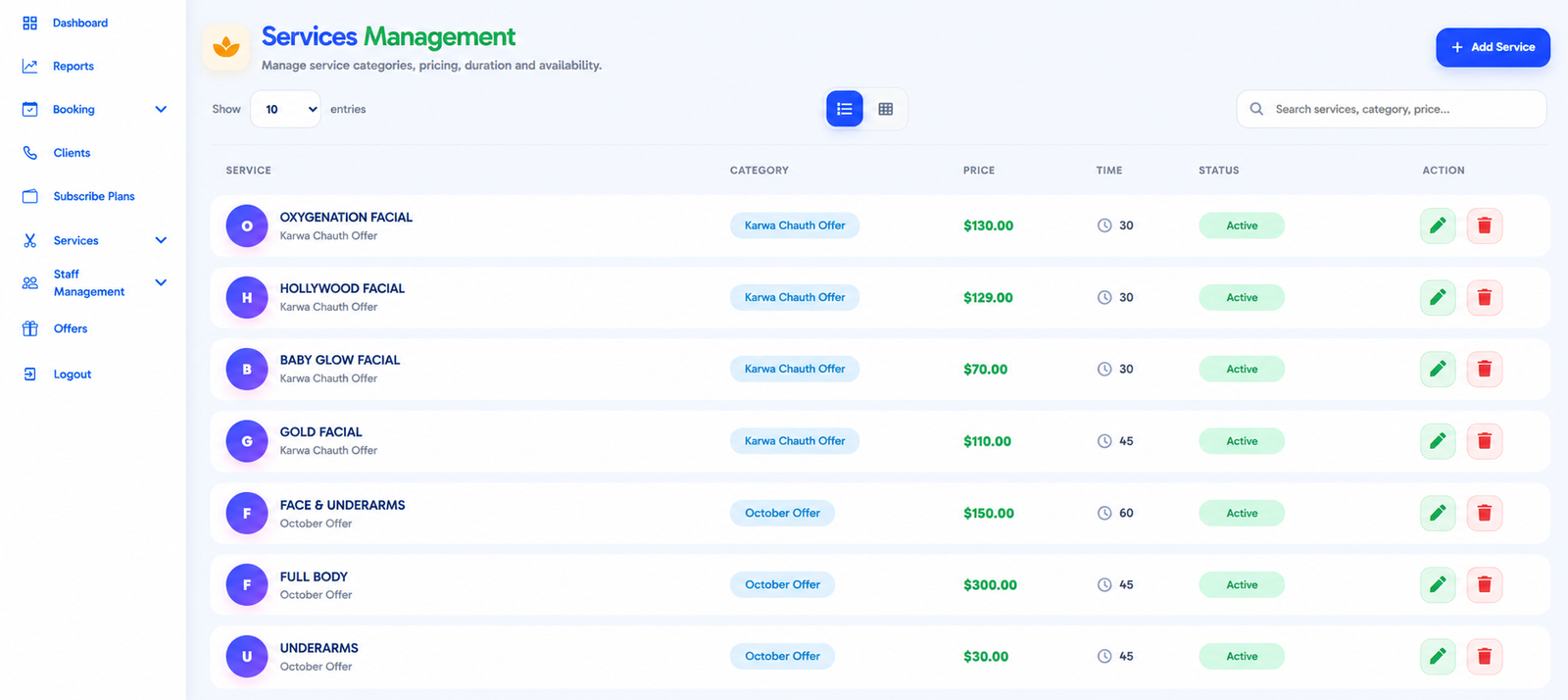1568x700 pixels.
Task: Click the October Offer tag for Full Body
Action: [x=782, y=584]
